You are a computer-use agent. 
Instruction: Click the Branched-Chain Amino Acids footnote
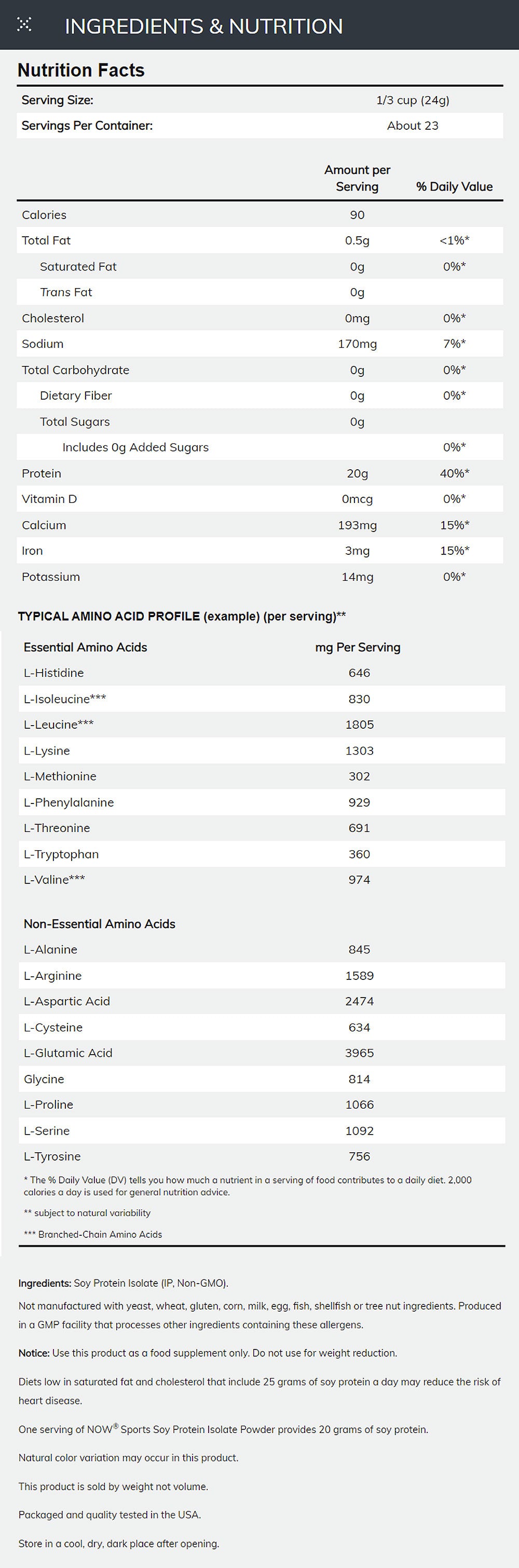coord(93,1234)
